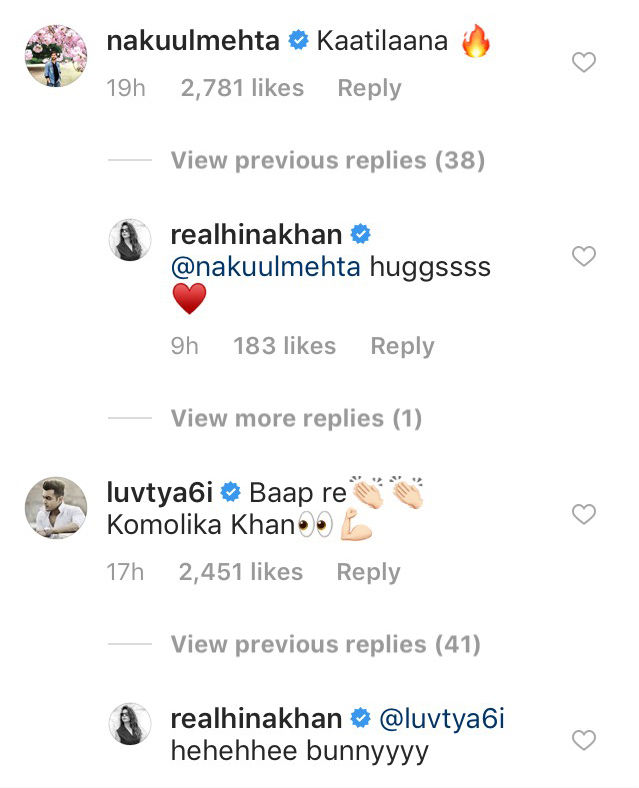639x788 pixels.
Task: Expand View previous replies (38)
Action: [x=327, y=160]
